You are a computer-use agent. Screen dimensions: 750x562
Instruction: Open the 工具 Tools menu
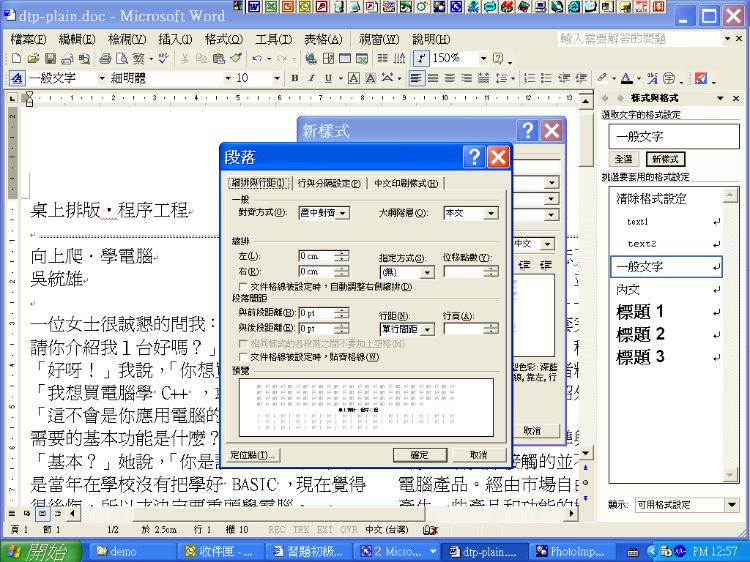274,39
